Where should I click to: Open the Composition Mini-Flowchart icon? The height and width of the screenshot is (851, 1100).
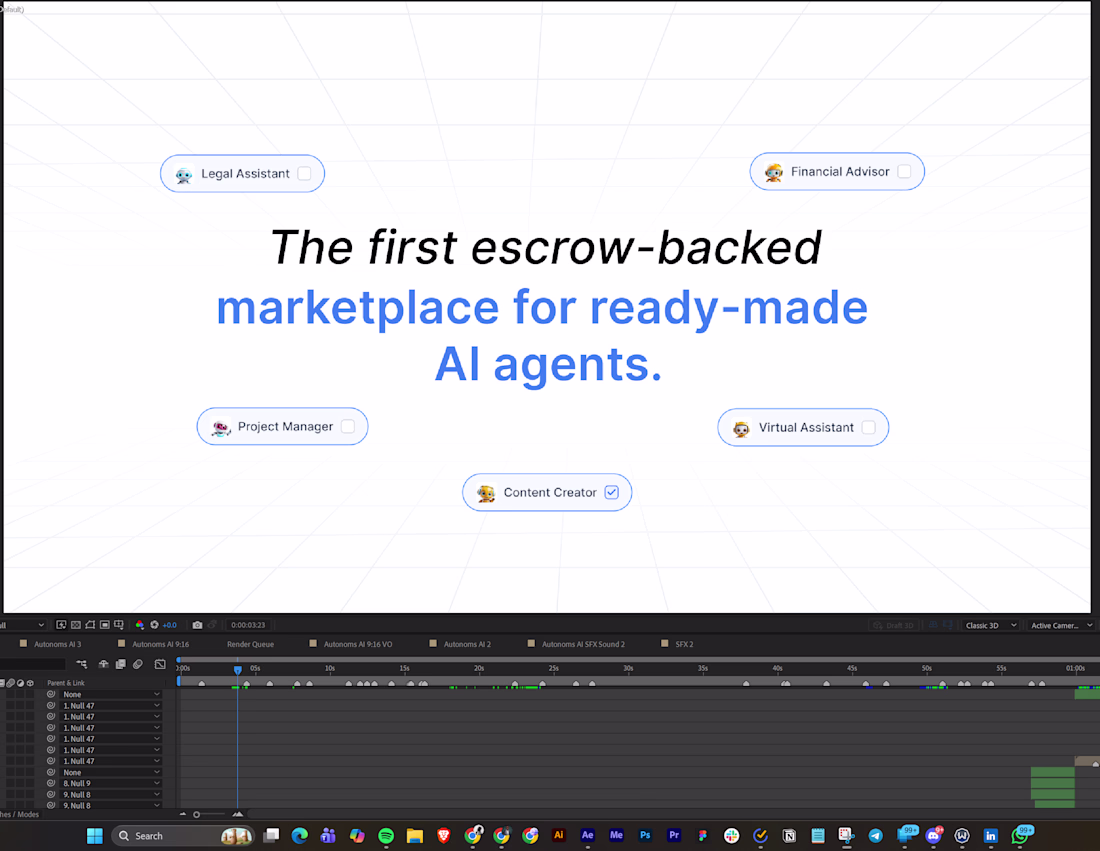pyautogui.click(x=82, y=664)
